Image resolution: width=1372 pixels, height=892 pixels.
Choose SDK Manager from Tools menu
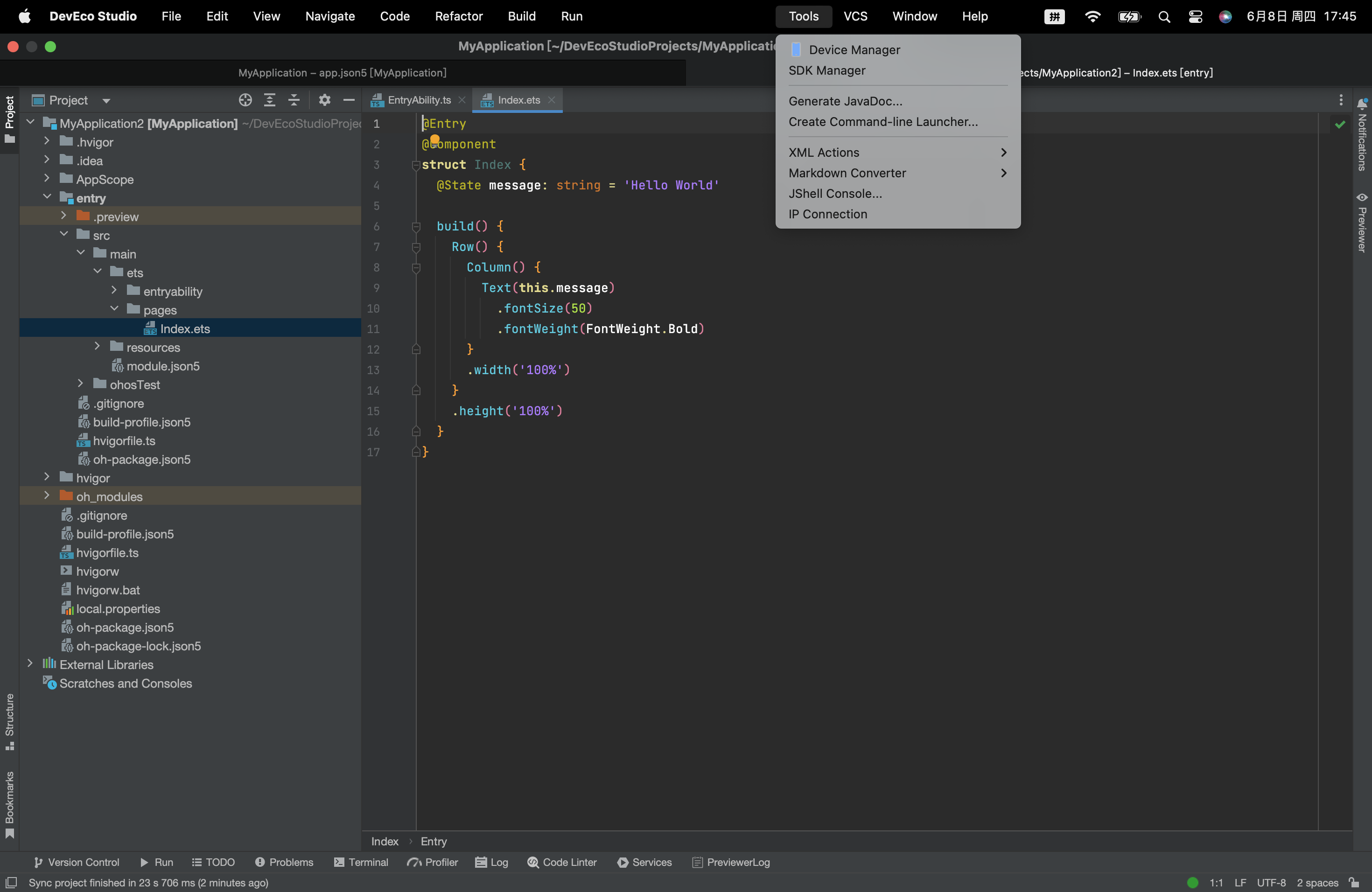pyautogui.click(x=897, y=70)
